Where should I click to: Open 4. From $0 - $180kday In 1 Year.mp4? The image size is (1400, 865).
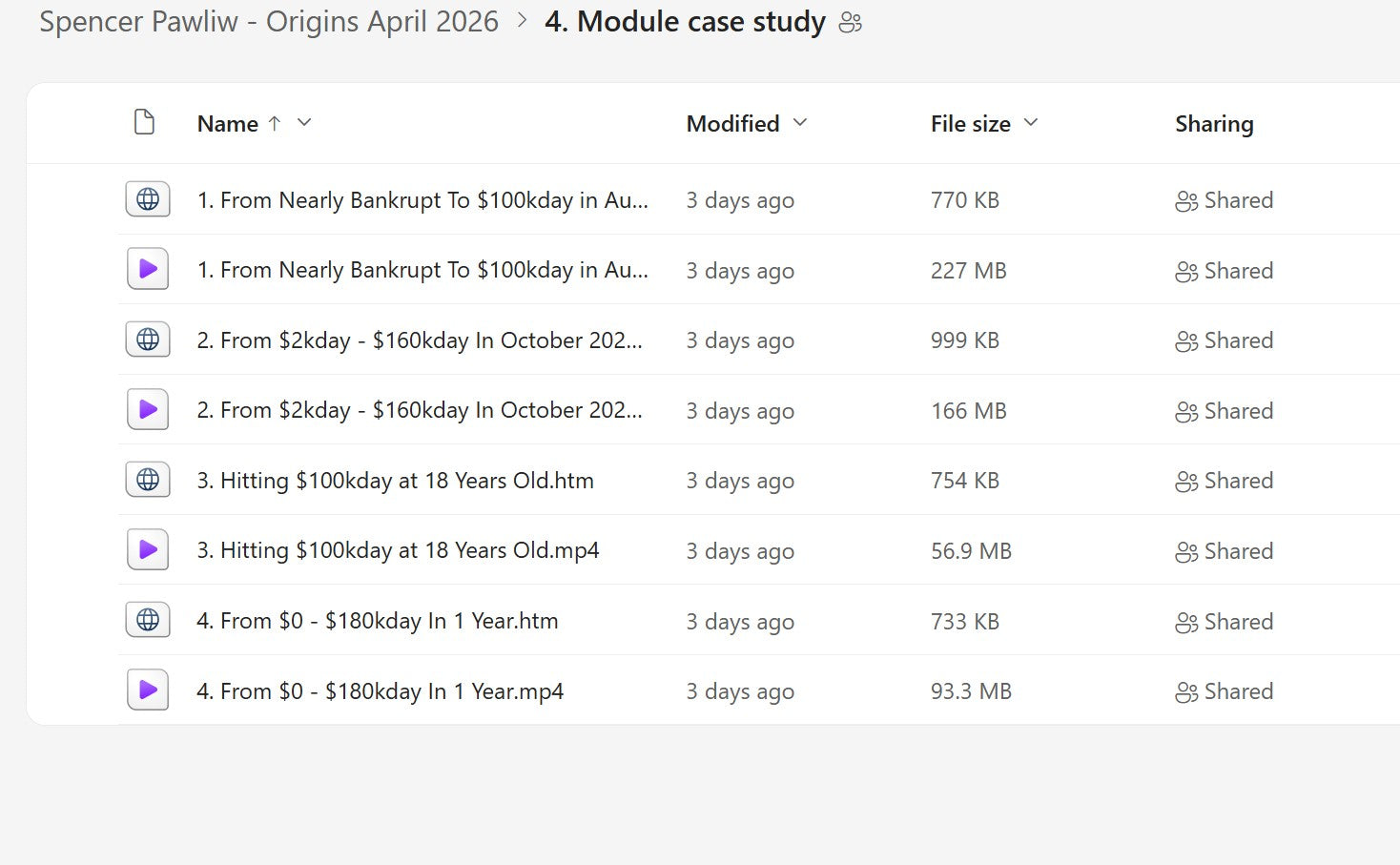(380, 691)
